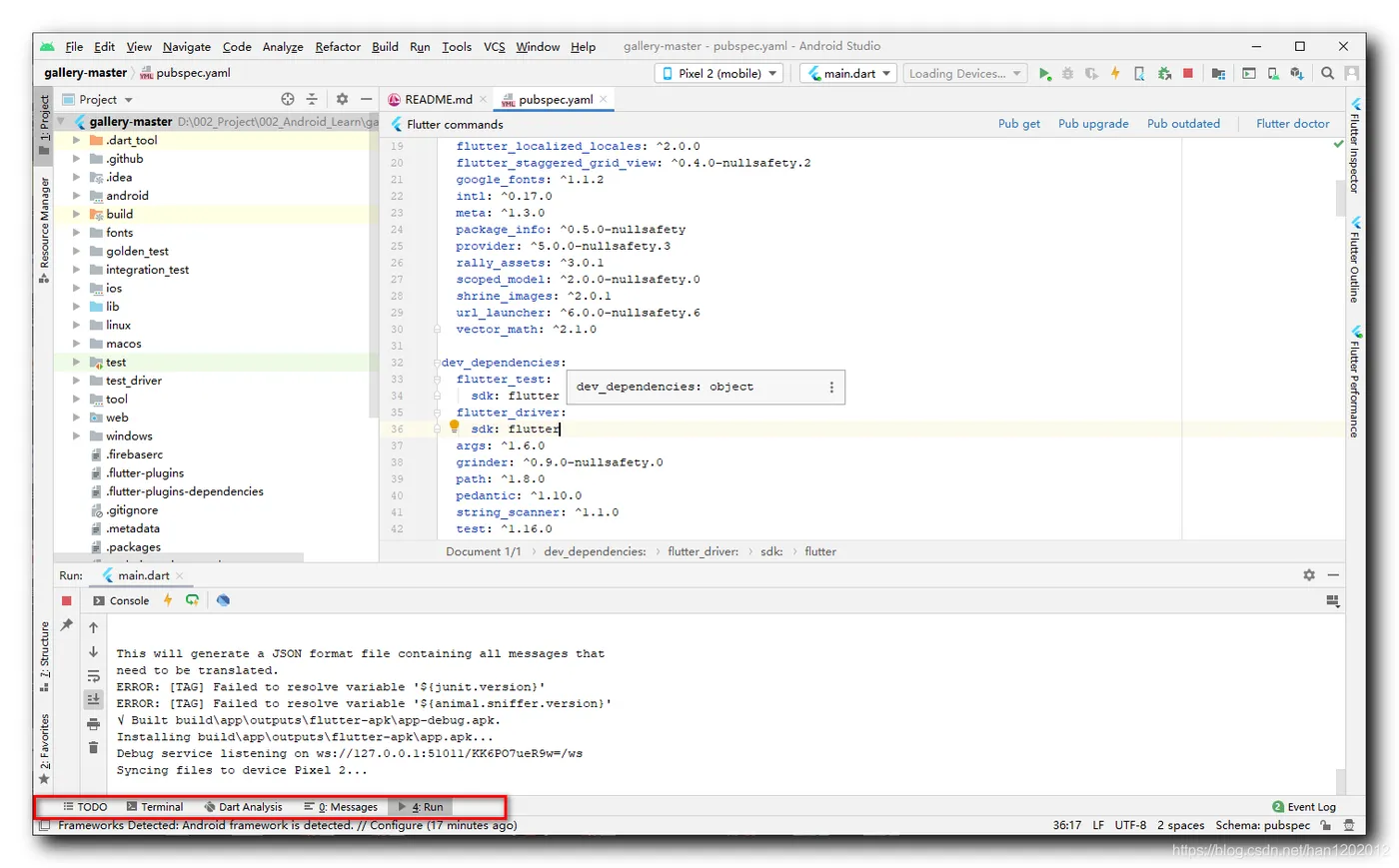Click the Attach Debugger to Android Process icon
The image size is (1399, 868).
(1164, 73)
